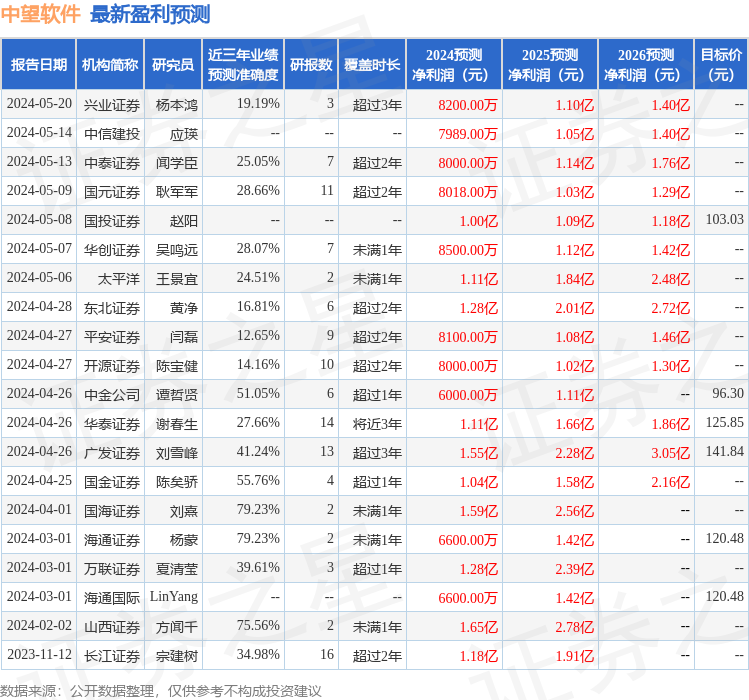This screenshot has width=749, height=700.
Task: Select the 开源证券 institution cell
Action: 112,366
